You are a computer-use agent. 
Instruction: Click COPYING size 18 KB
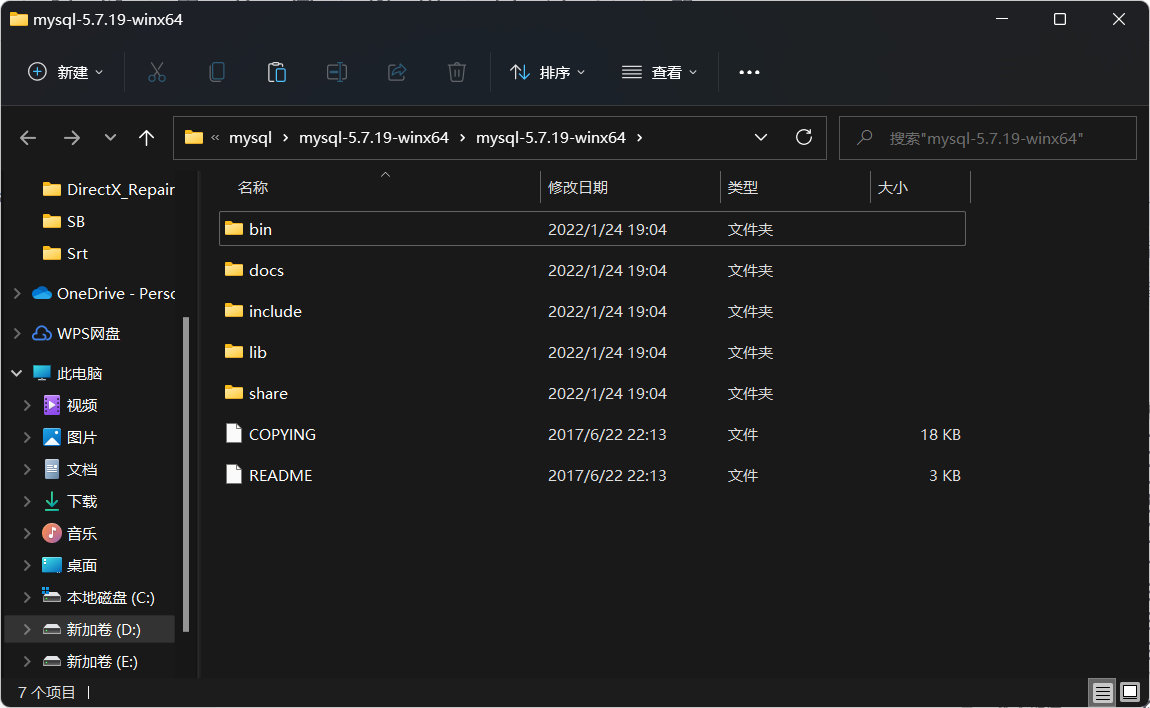(940, 434)
